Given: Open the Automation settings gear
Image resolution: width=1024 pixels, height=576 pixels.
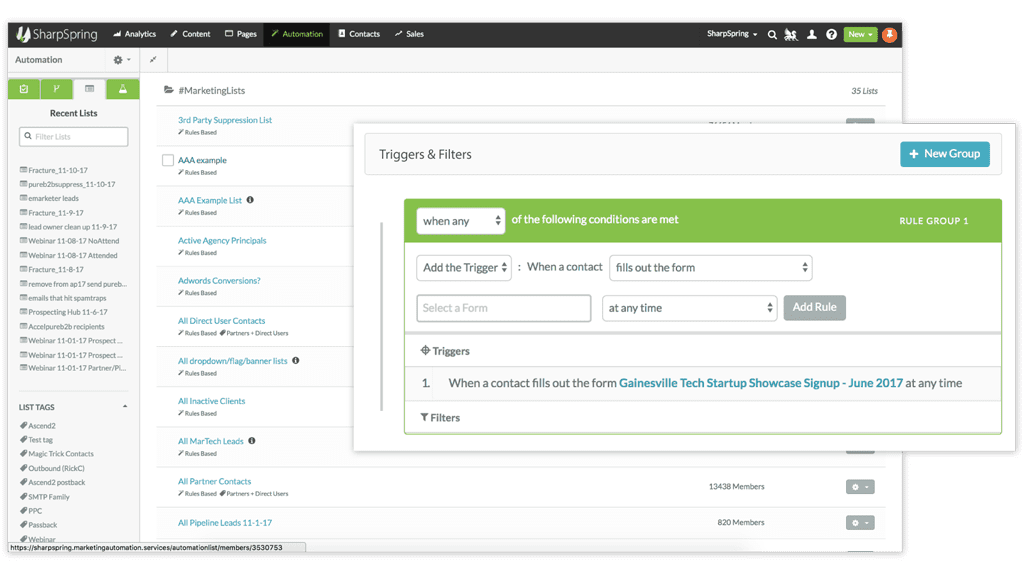Looking at the screenshot, I should 121,59.
